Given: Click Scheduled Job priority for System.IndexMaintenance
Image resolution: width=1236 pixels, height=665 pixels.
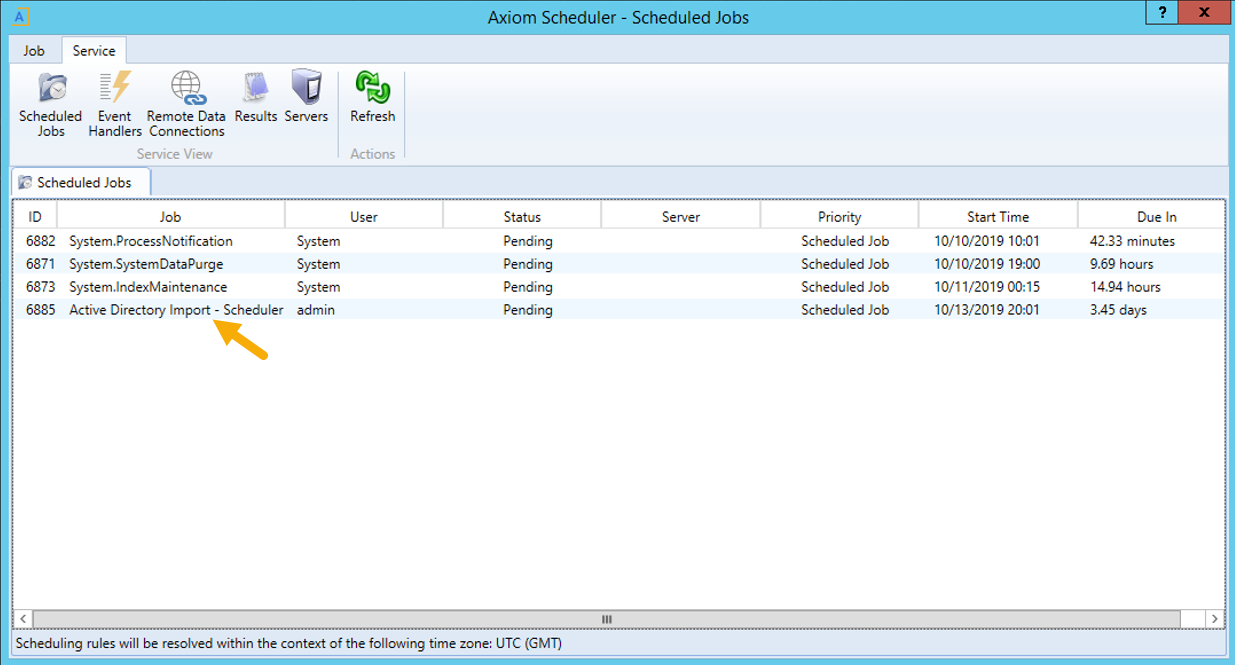Looking at the screenshot, I should pos(845,287).
